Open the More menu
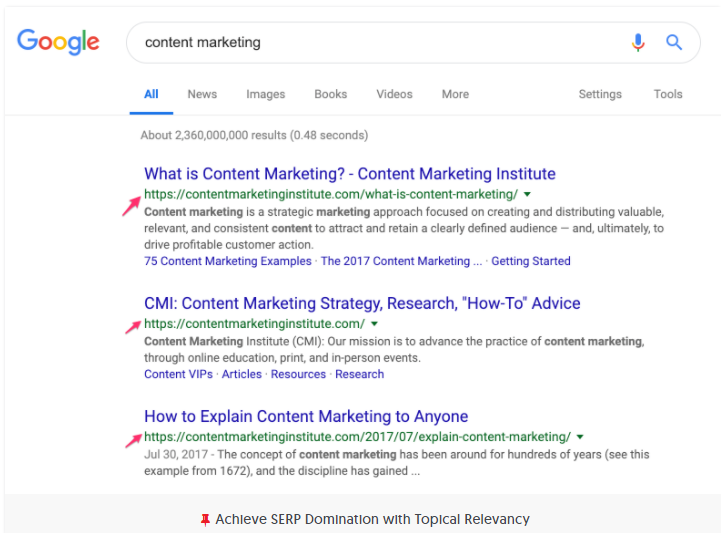Viewport: 721px width, 533px height. pos(455,94)
